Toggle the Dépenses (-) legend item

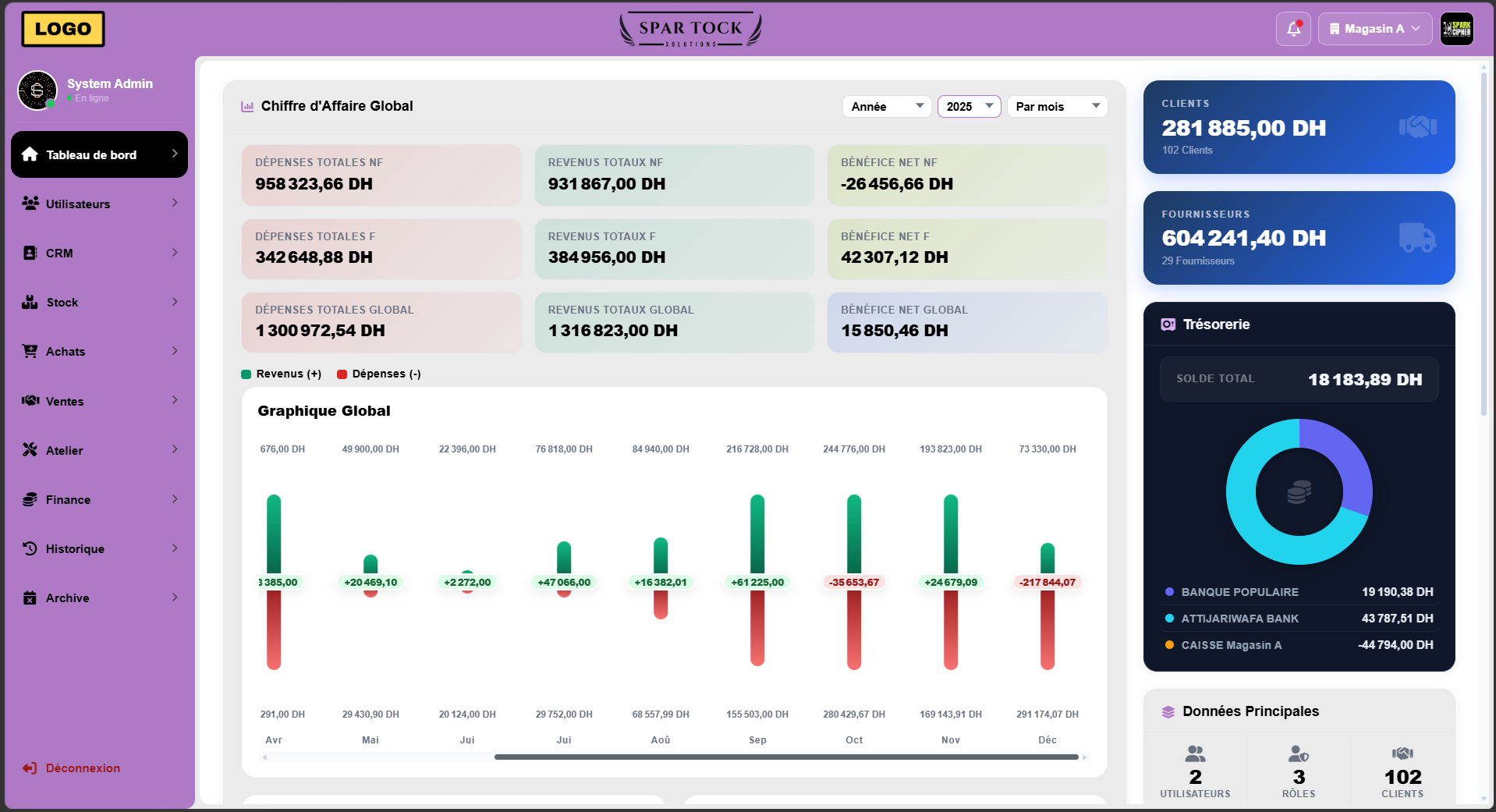379,374
